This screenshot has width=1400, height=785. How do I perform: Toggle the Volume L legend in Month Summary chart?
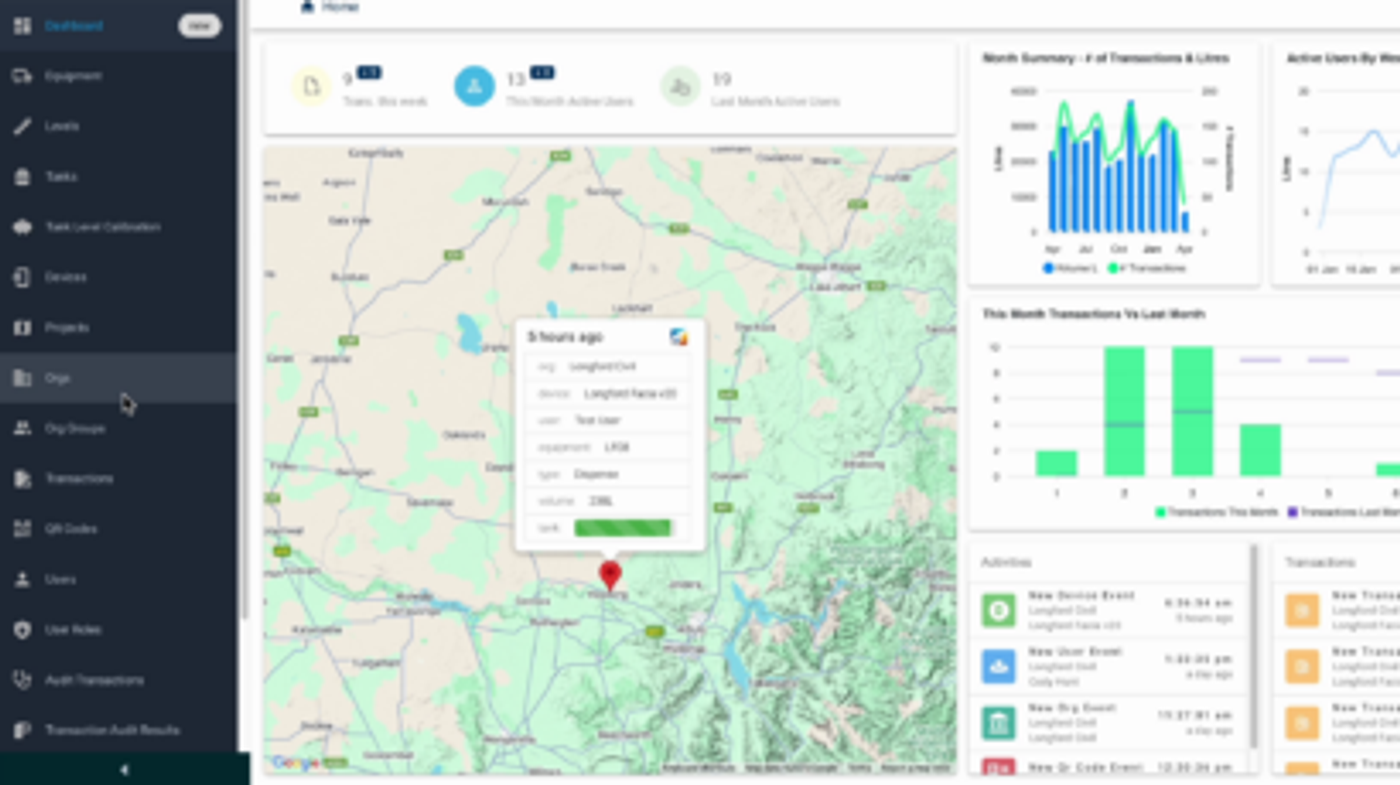(1070, 268)
